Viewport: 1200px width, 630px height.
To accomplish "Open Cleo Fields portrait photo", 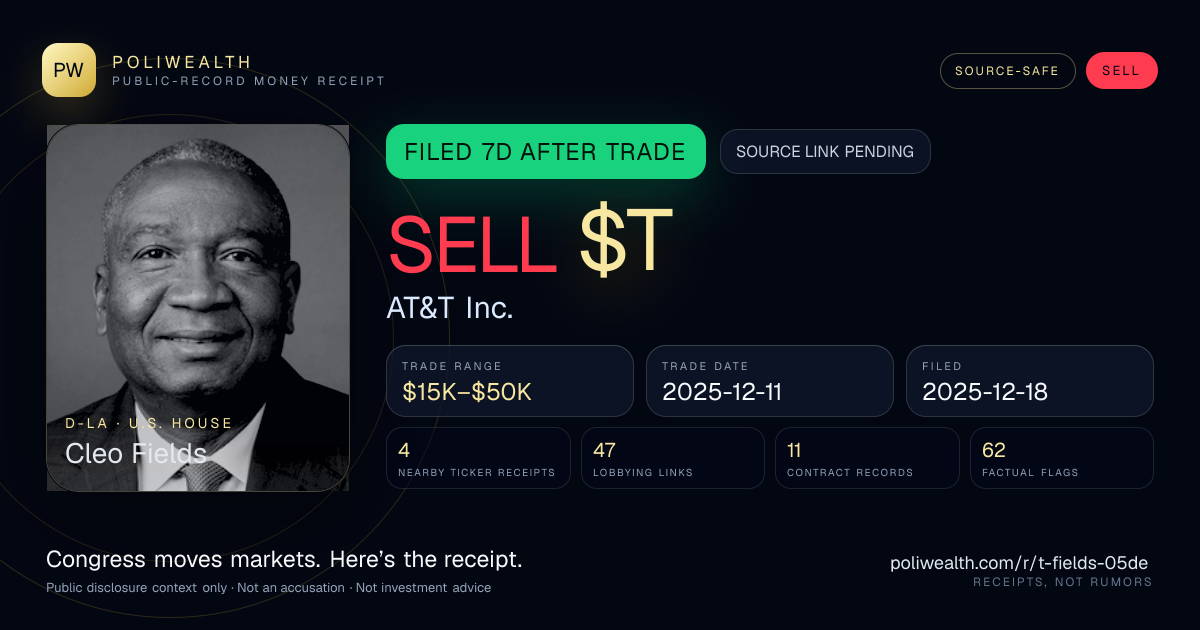I will coord(198,308).
